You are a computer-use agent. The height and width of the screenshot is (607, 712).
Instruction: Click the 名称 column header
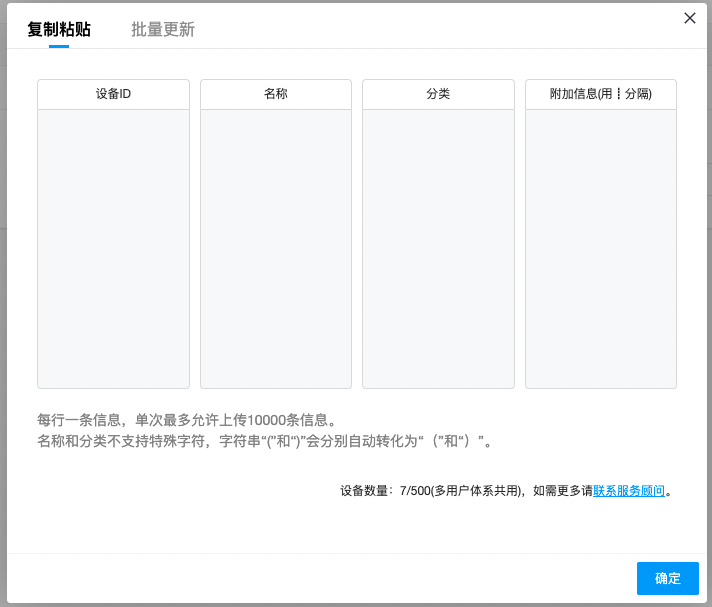tap(276, 94)
